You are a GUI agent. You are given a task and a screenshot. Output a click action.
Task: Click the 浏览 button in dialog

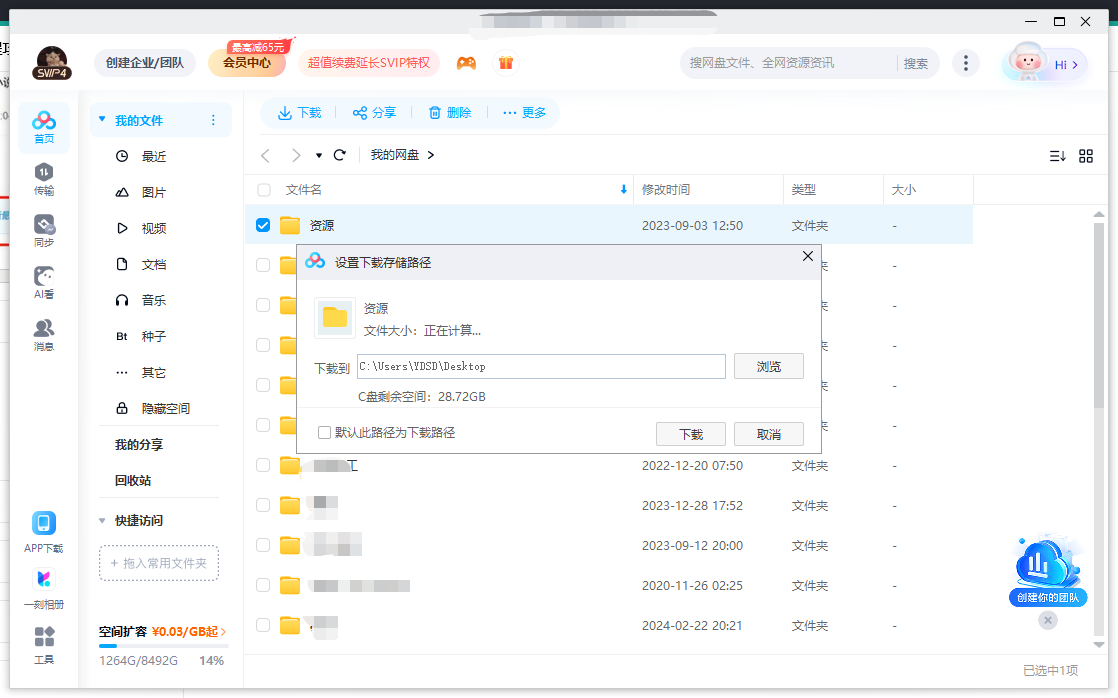(x=768, y=367)
